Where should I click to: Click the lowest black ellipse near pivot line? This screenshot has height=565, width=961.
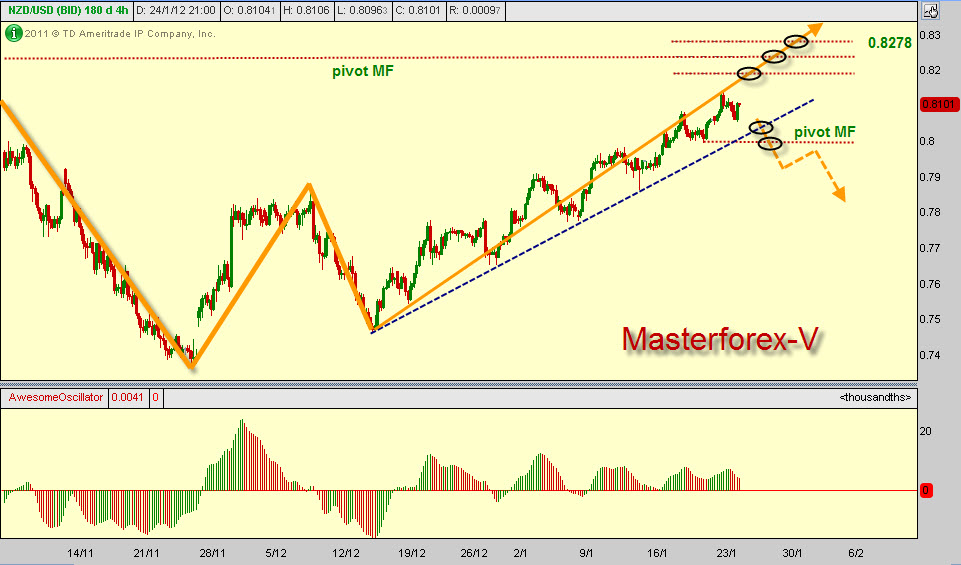click(769, 143)
